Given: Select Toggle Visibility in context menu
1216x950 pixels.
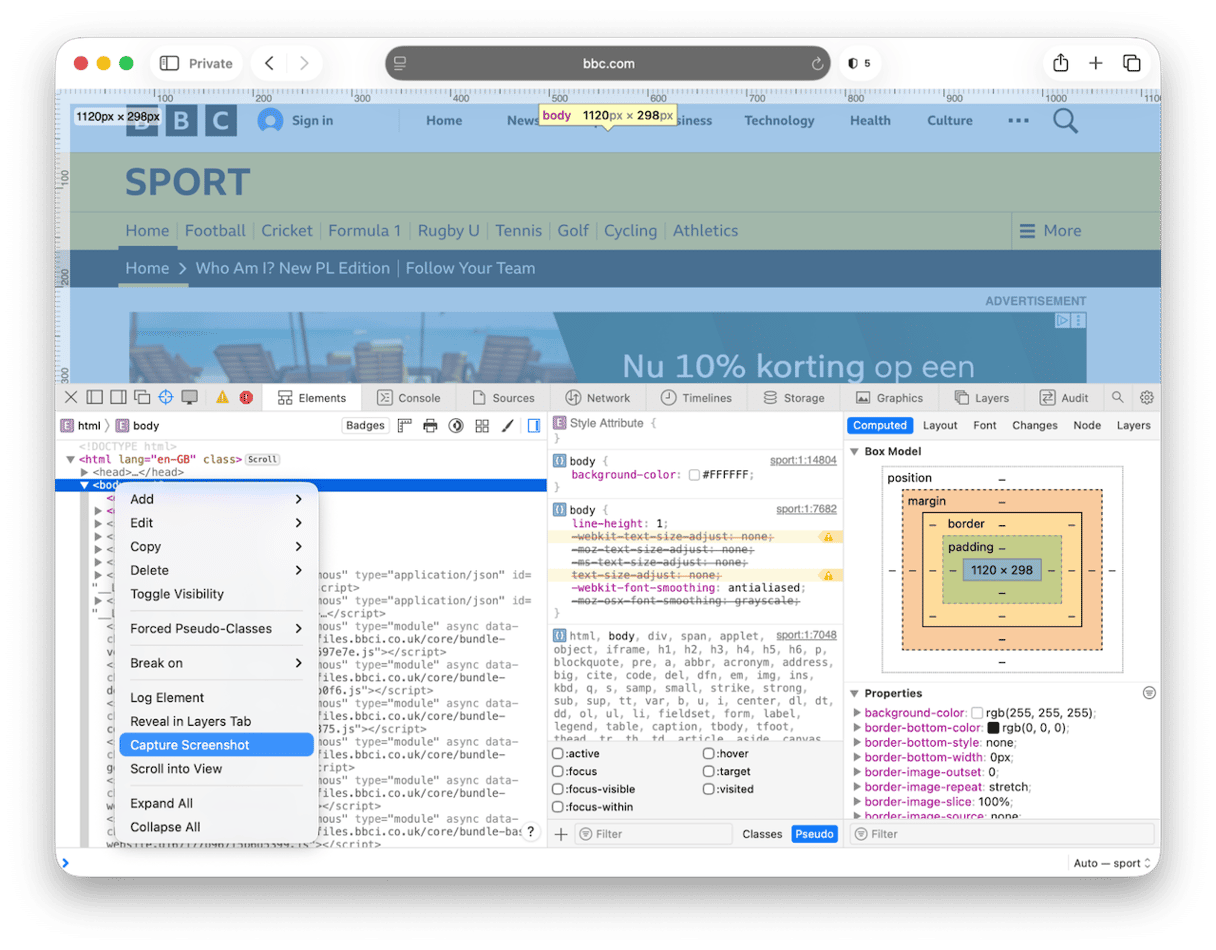Looking at the screenshot, I should pyautogui.click(x=215, y=594).
